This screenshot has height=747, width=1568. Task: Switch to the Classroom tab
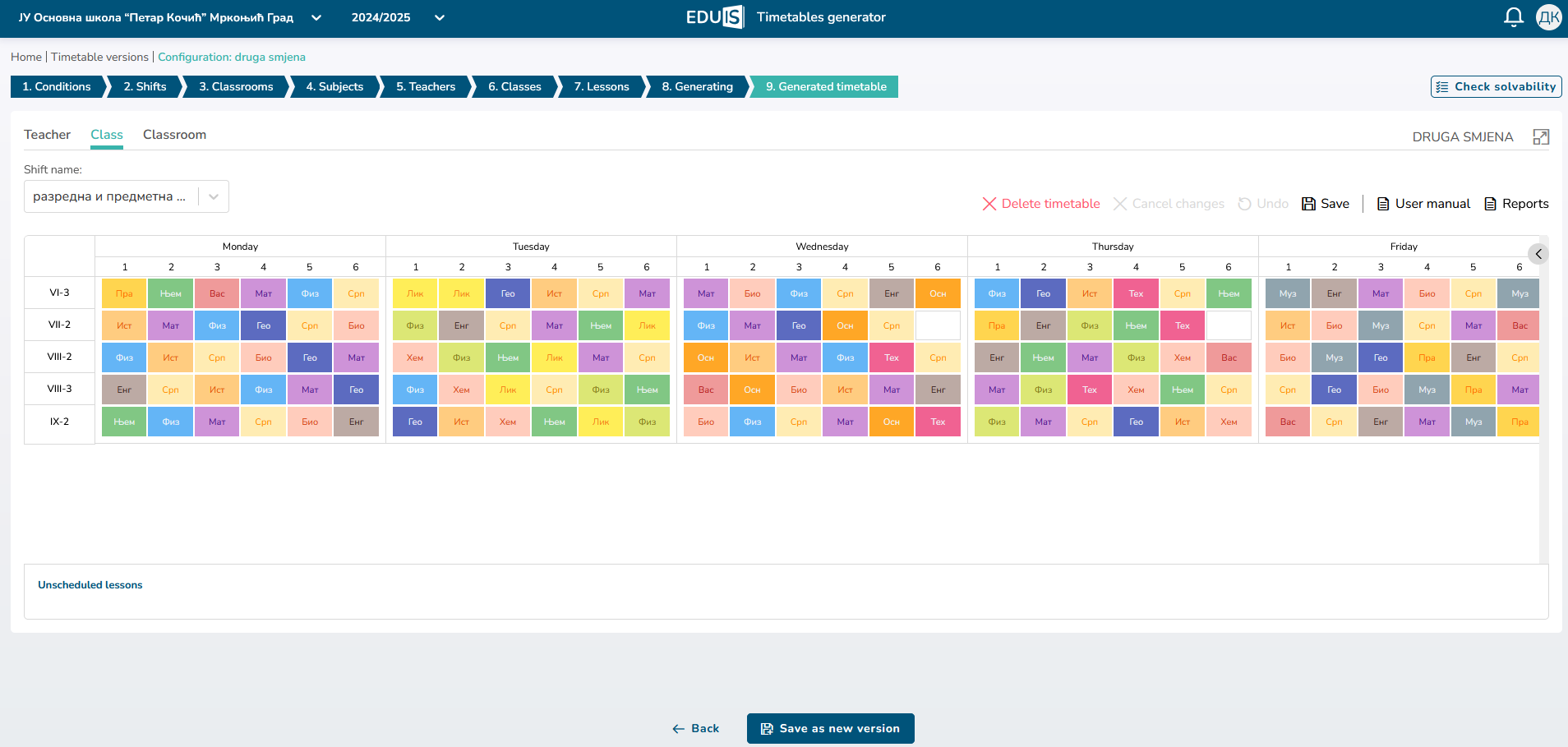(174, 135)
